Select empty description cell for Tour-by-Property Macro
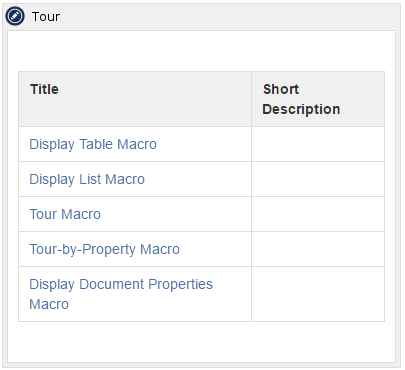Viewport: 405px width, 370px height. [x=318, y=249]
